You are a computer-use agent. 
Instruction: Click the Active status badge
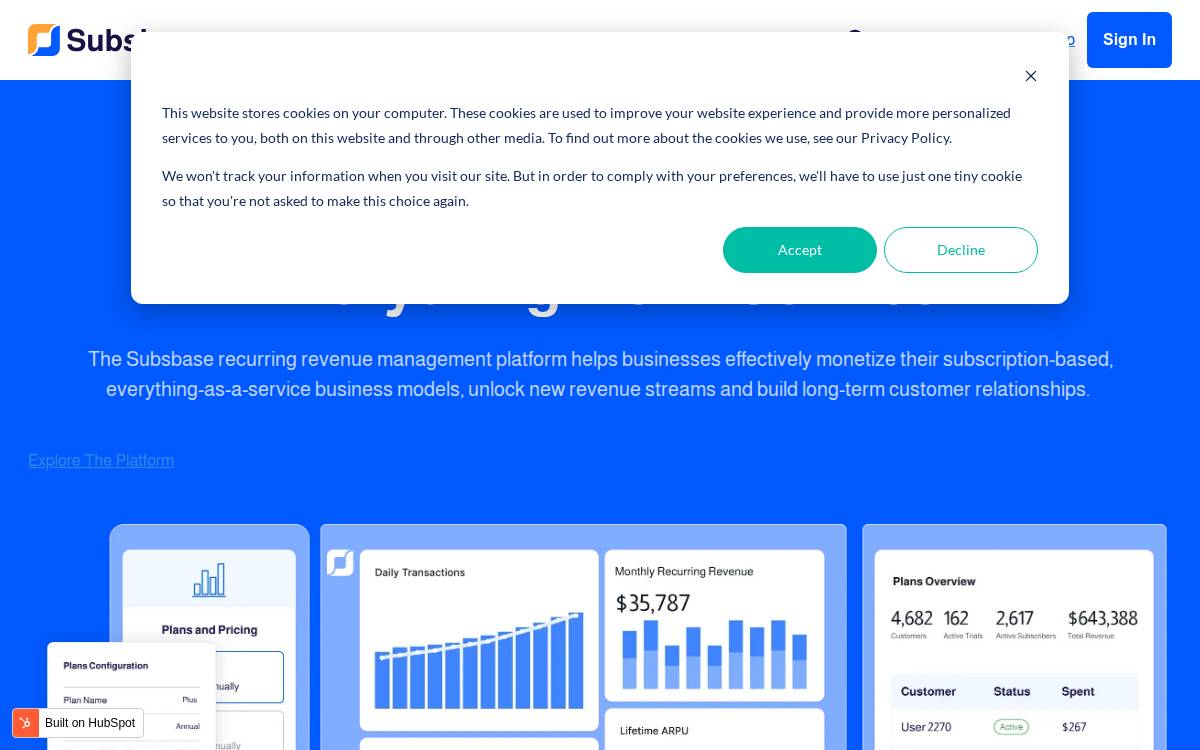click(x=1011, y=727)
